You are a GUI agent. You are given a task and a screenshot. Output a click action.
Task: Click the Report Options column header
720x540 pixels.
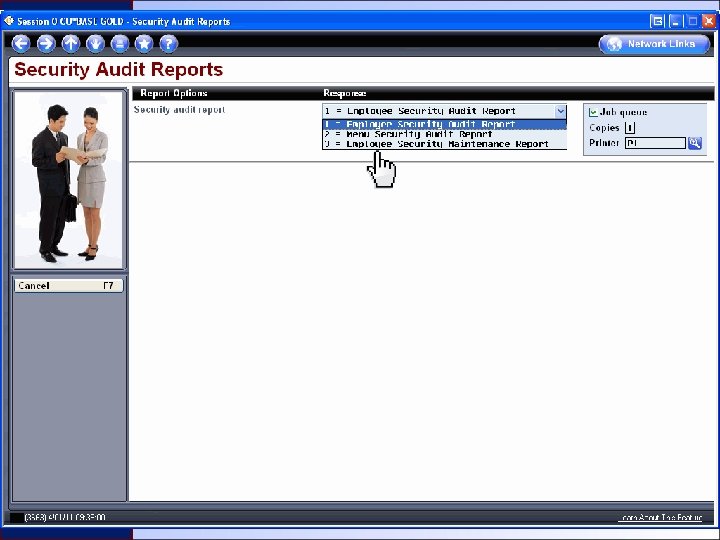point(174,93)
